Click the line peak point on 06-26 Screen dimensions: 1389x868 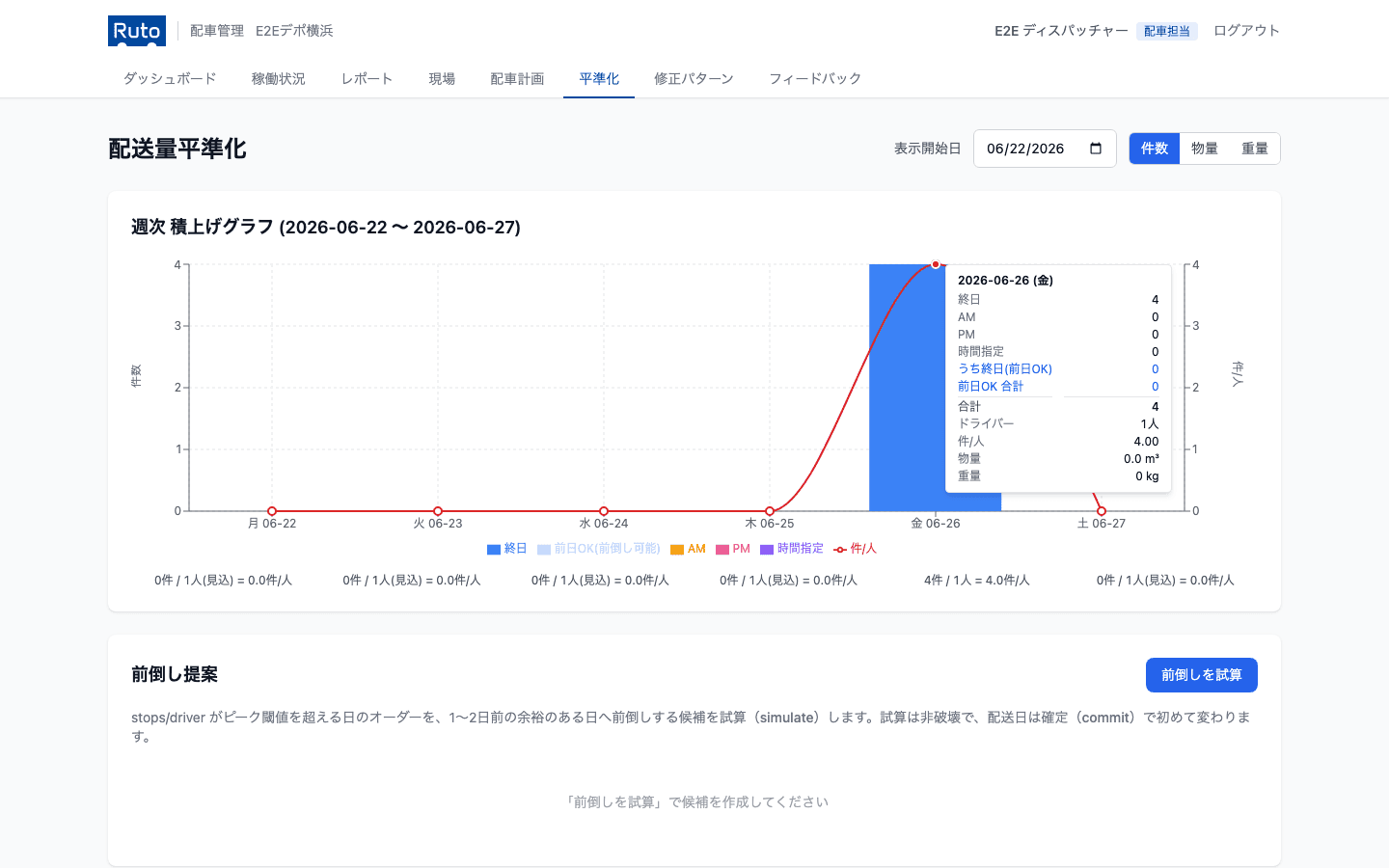936,264
